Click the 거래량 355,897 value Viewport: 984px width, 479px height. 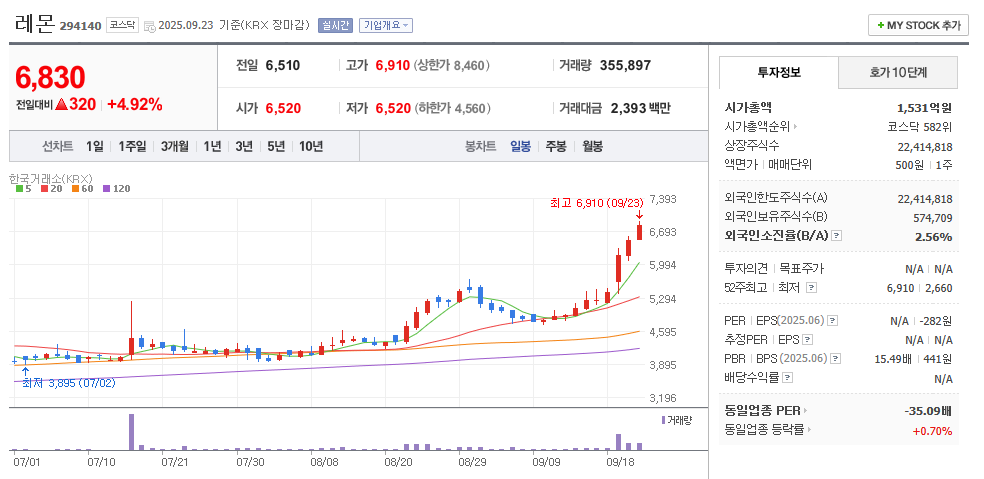click(625, 65)
